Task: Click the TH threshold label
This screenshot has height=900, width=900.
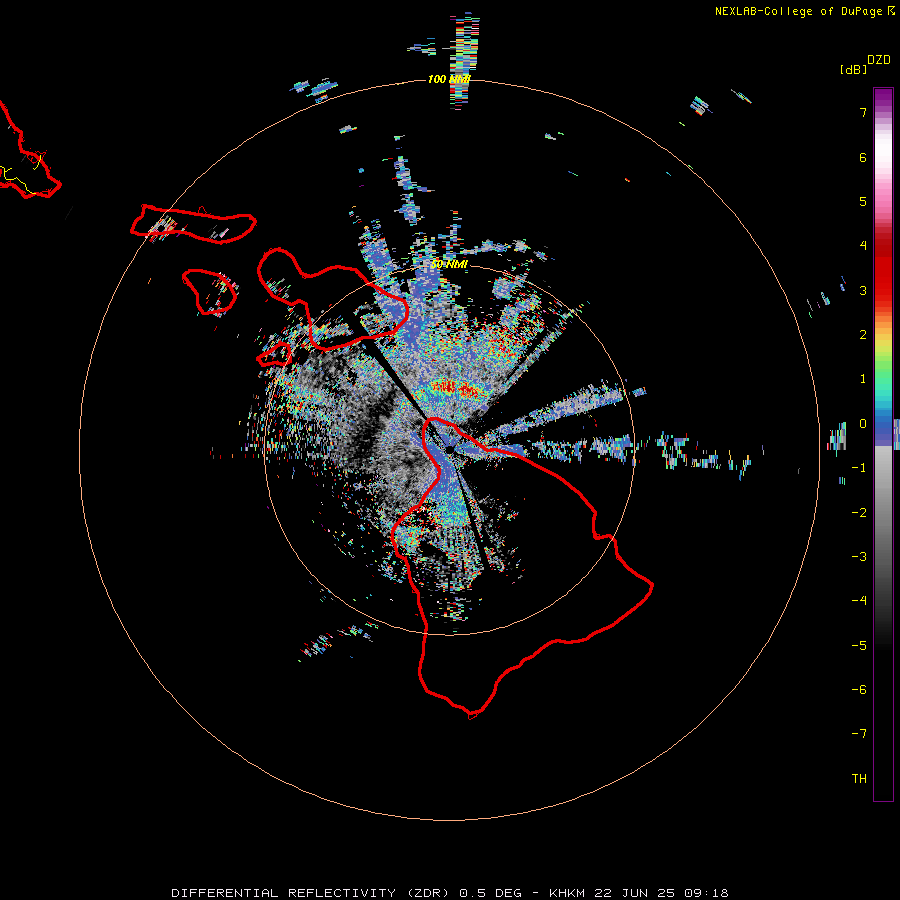Action: click(859, 779)
